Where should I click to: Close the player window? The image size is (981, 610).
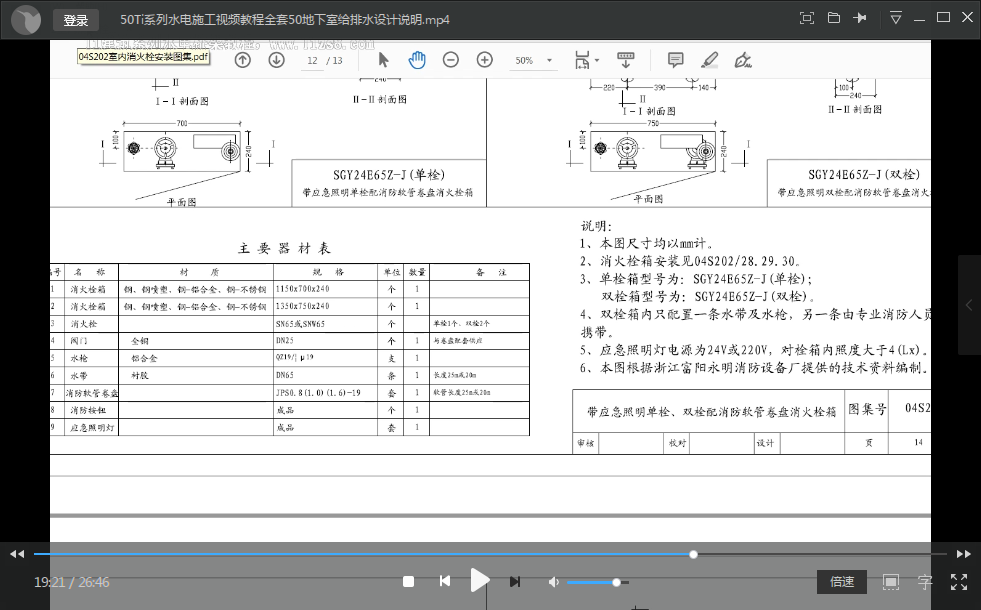[x=967, y=18]
